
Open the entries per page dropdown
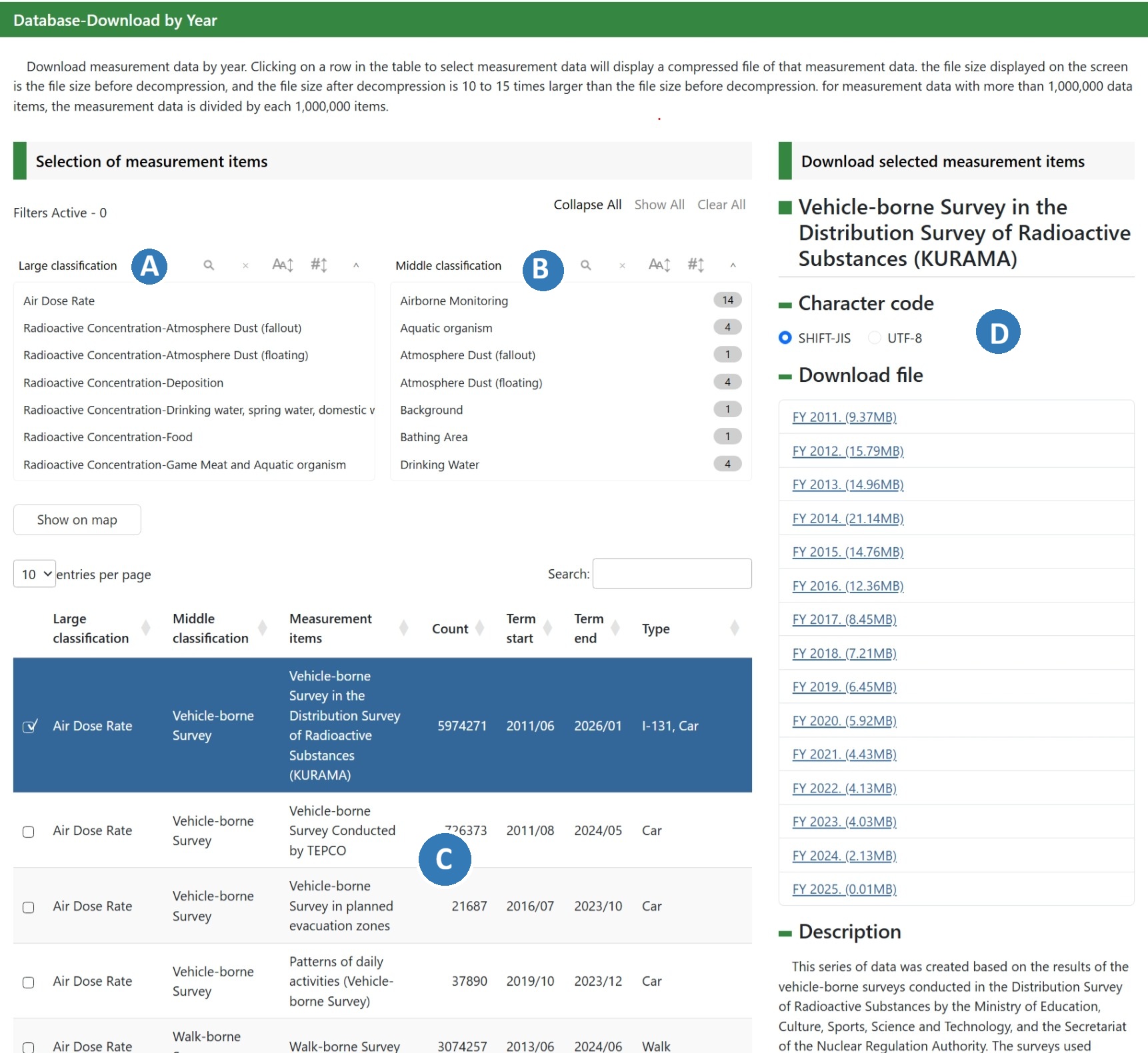point(34,573)
